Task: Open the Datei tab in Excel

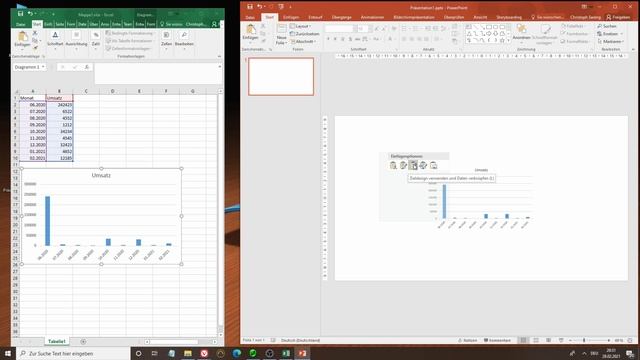Action: tap(21, 24)
